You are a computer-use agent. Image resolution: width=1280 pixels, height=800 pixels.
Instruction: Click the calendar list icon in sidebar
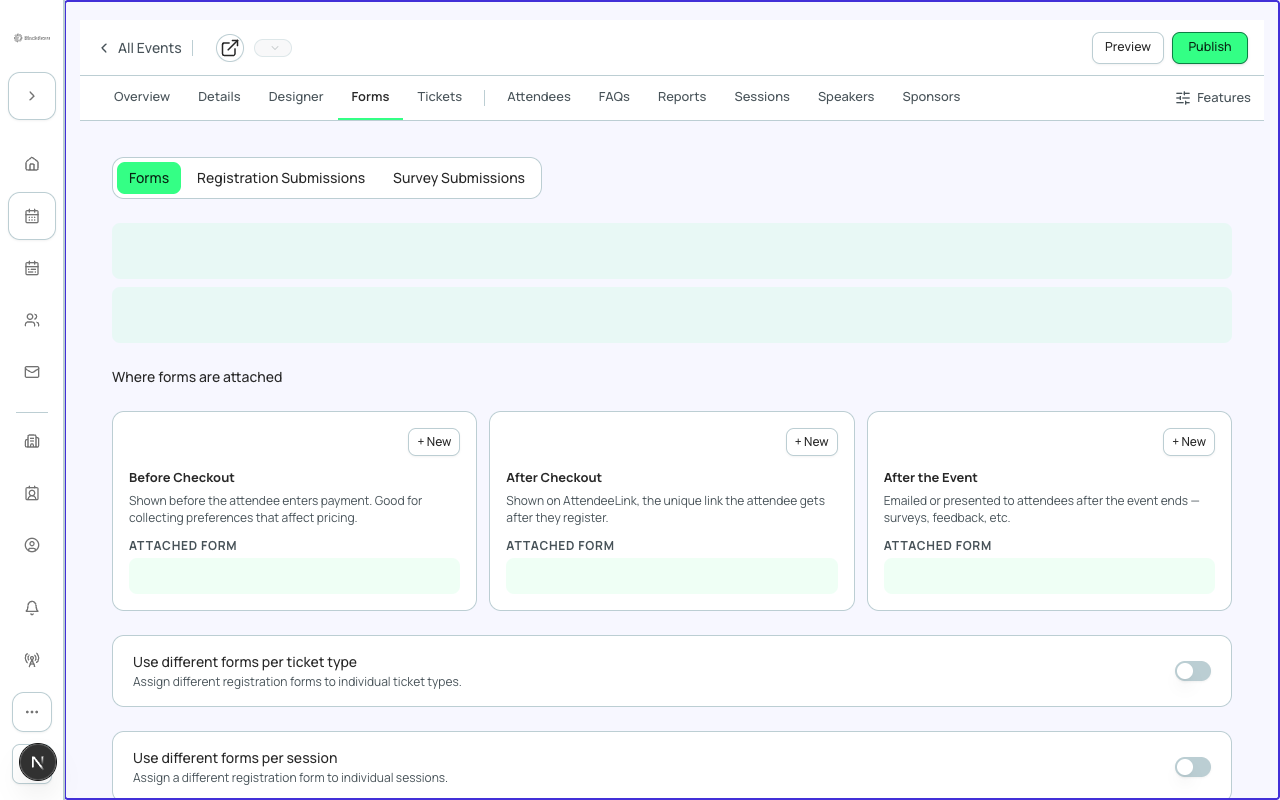pos(32,268)
